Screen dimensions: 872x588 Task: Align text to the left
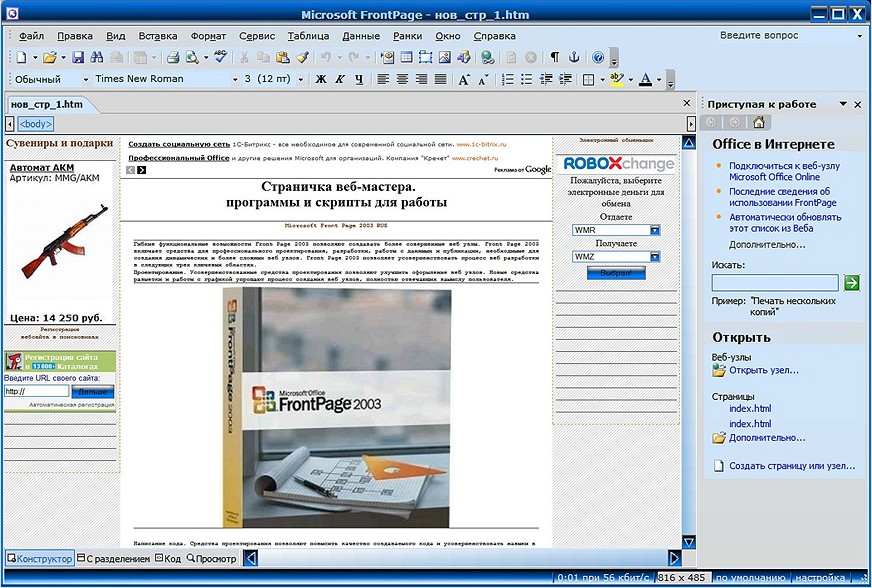(x=383, y=80)
